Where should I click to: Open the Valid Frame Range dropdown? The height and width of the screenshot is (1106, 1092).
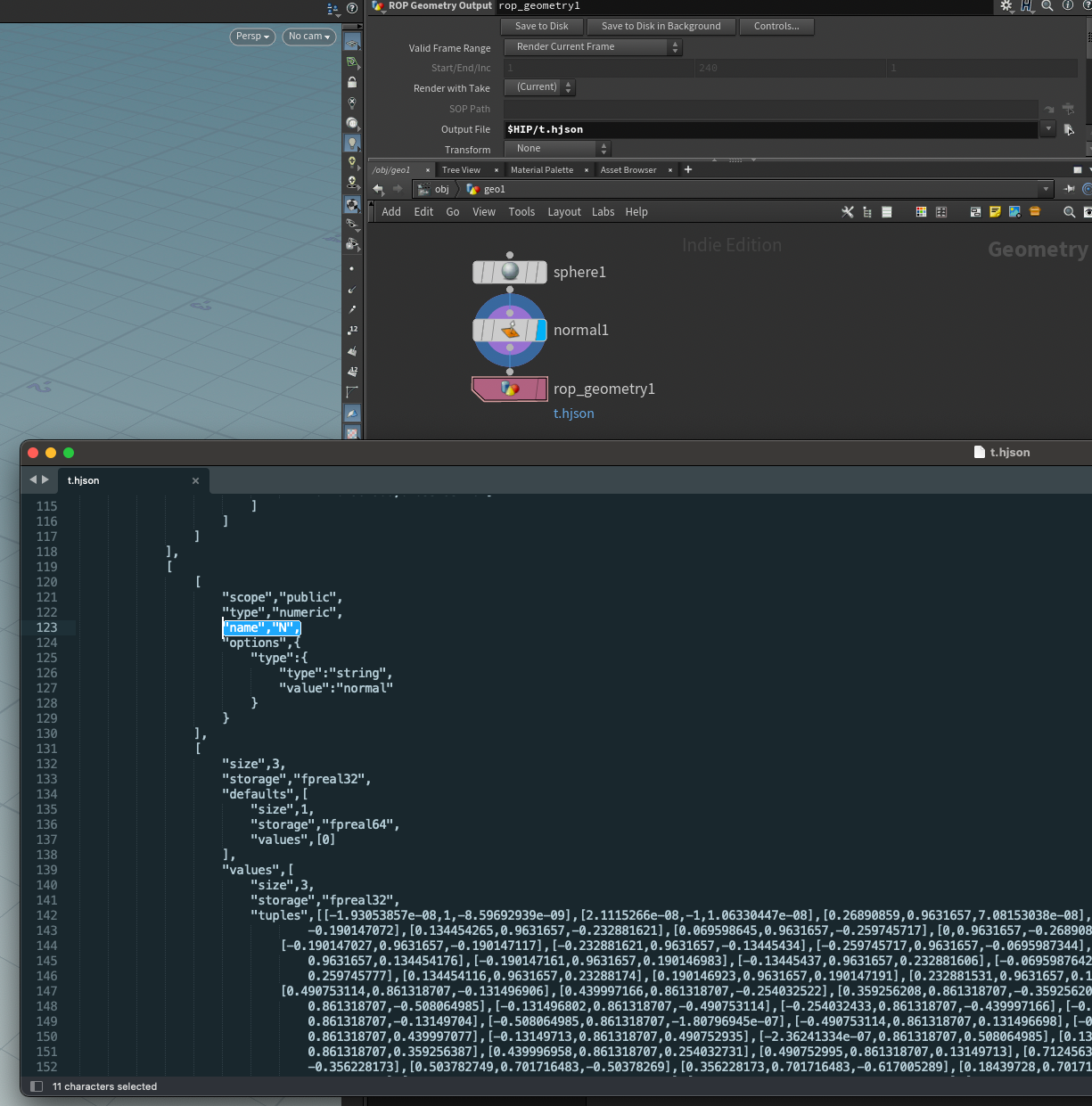pyautogui.click(x=593, y=47)
